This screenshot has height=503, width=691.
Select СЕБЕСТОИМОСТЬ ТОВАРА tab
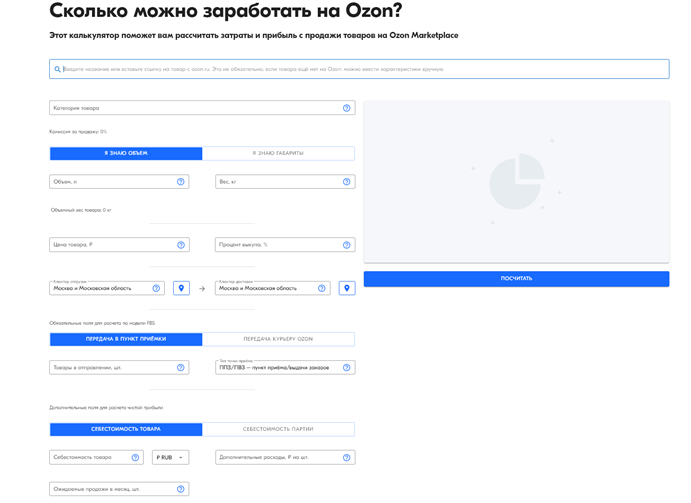pos(126,429)
